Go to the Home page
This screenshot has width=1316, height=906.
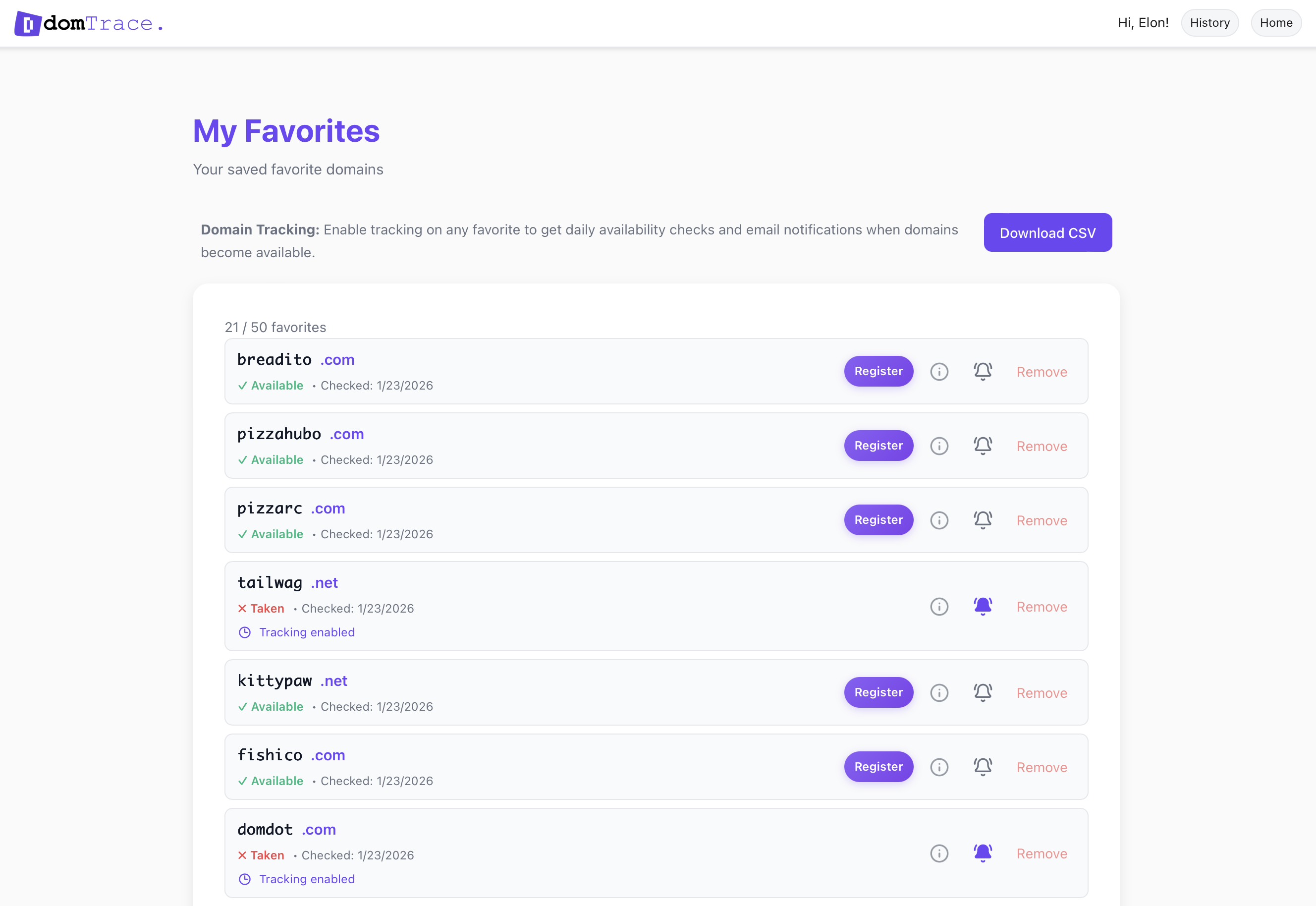[1276, 23]
